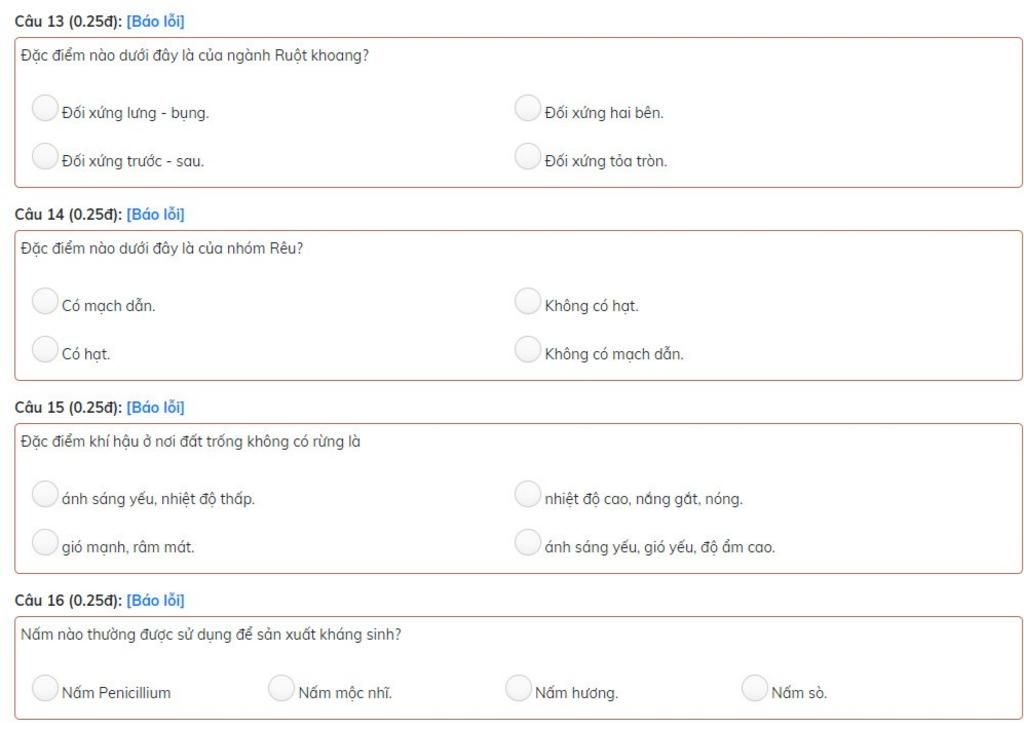
Task: Select "Có mạch dẫn." answer
Action: (x=45, y=301)
